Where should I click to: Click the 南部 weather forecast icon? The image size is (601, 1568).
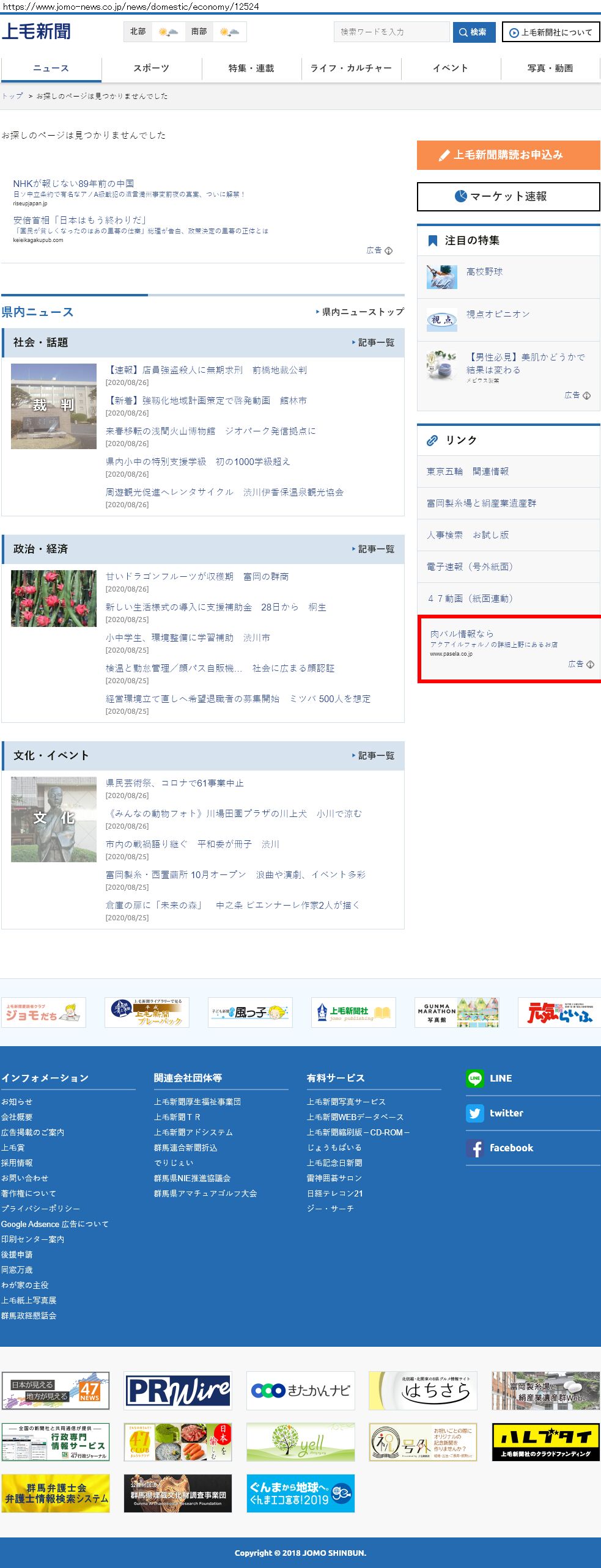pos(229,32)
